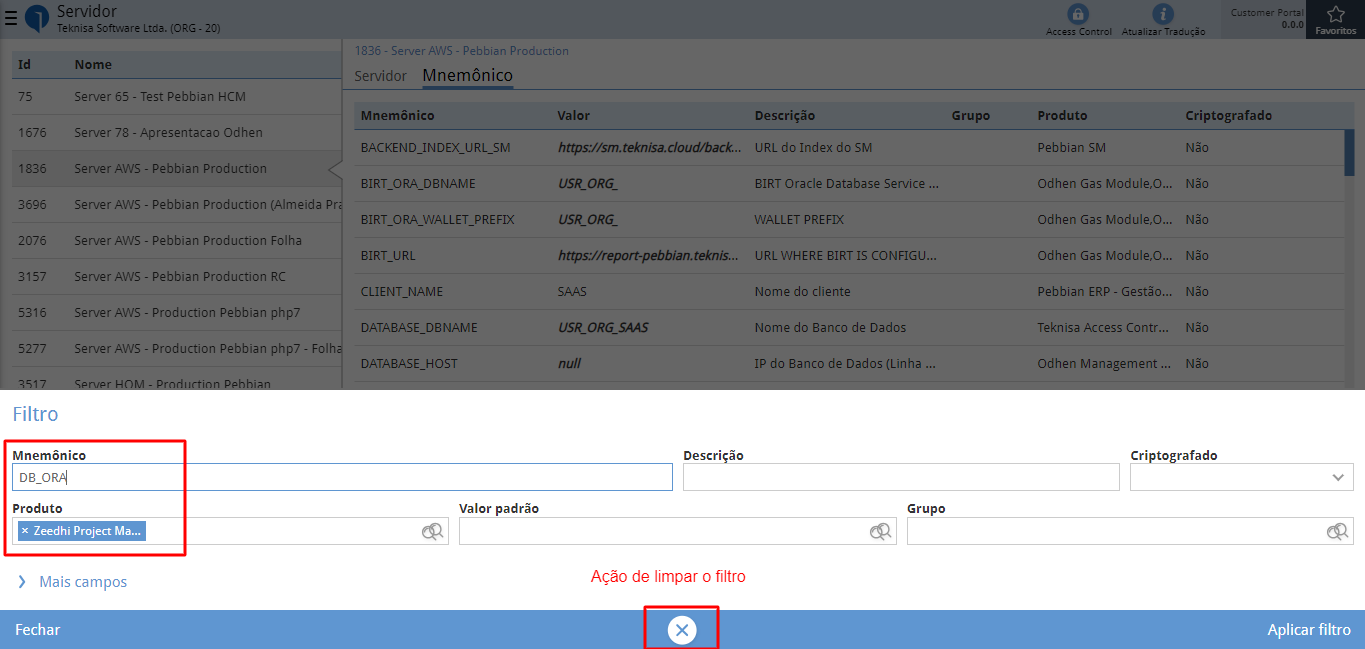The image size is (1365, 649).
Task: Open the BIRT_URL mnemonic row
Action: [849, 256]
